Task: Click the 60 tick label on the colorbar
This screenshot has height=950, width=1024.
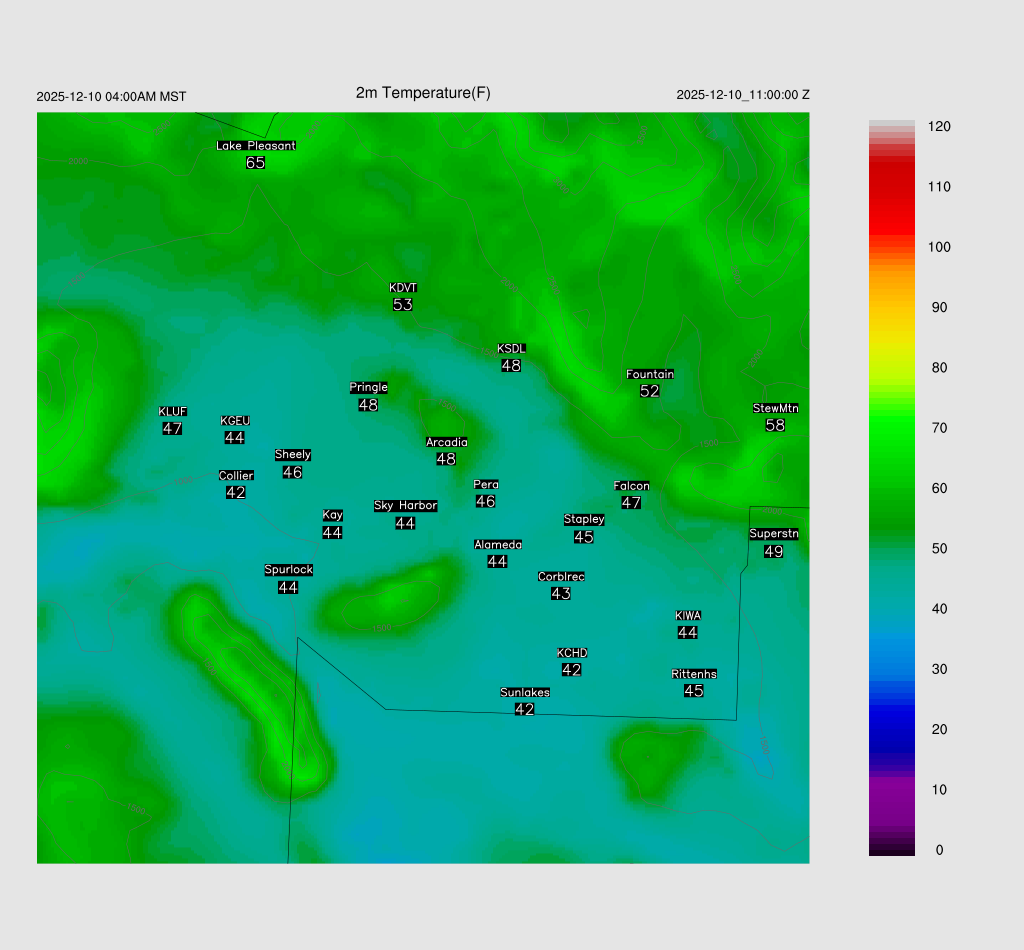Action: pos(939,488)
